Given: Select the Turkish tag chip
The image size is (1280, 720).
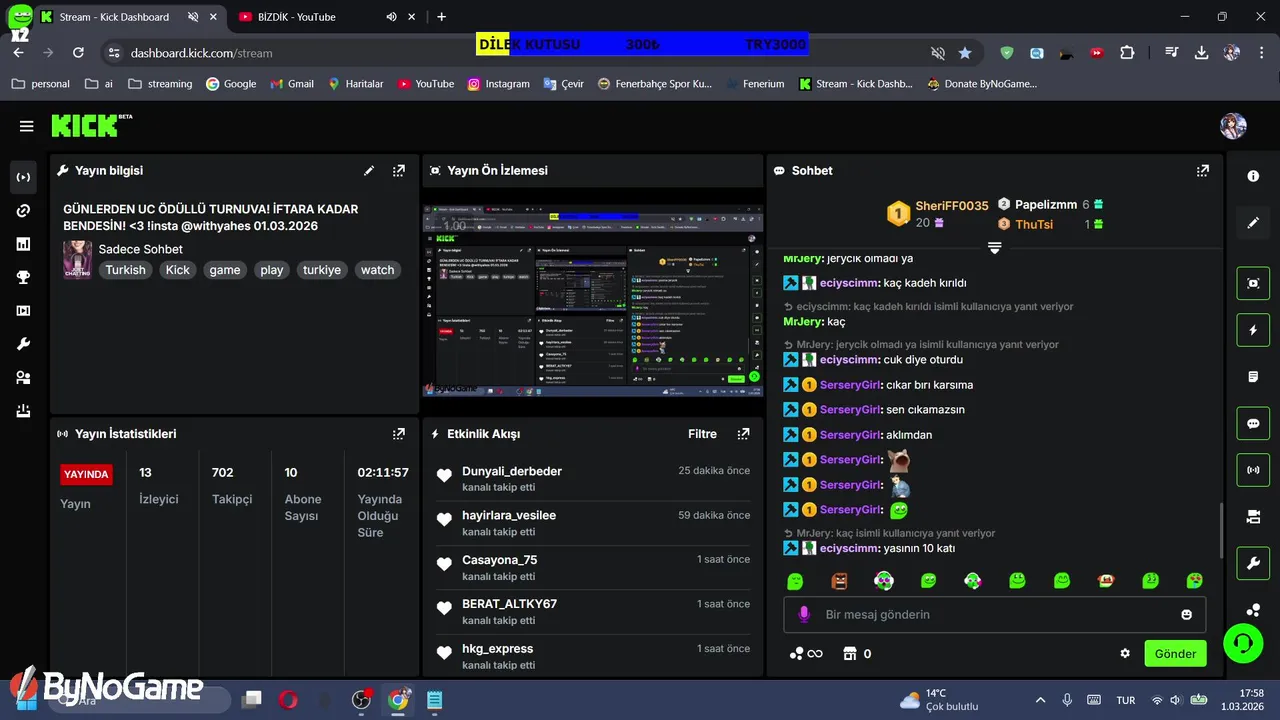Looking at the screenshot, I should click(x=125, y=270).
